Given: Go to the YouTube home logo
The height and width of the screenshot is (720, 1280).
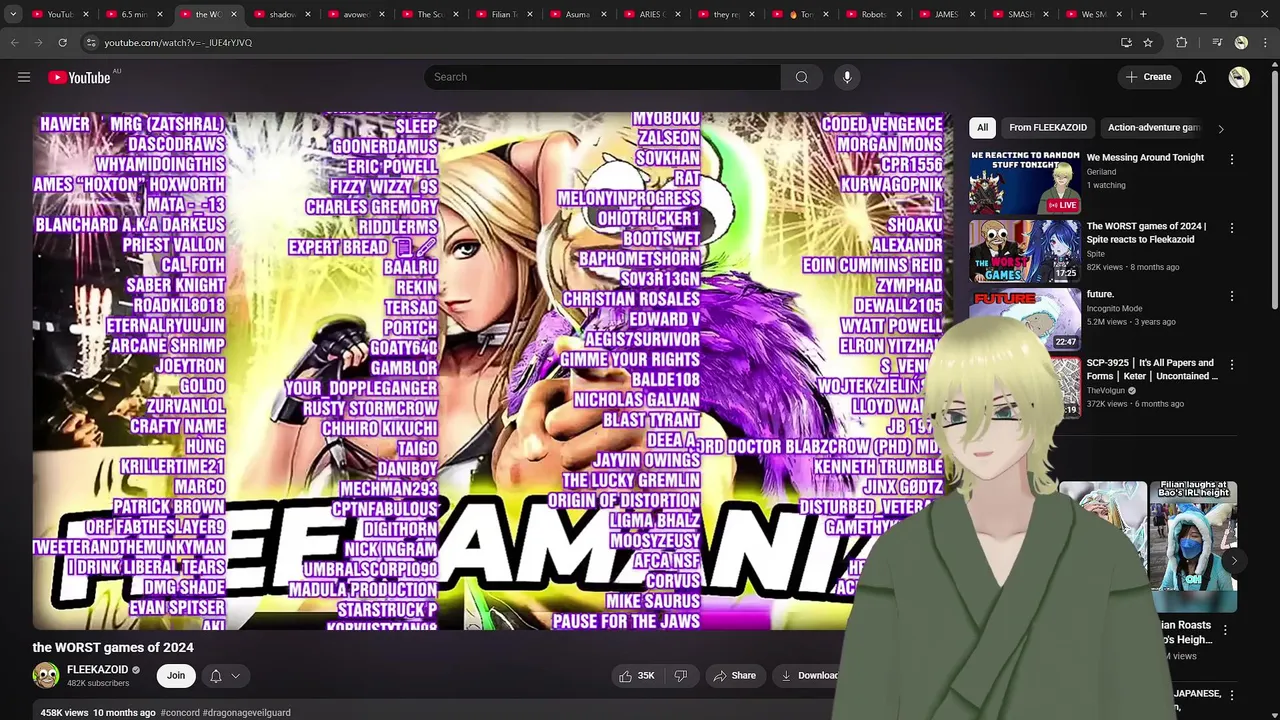Looking at the screenshot, I should (79, 77).
